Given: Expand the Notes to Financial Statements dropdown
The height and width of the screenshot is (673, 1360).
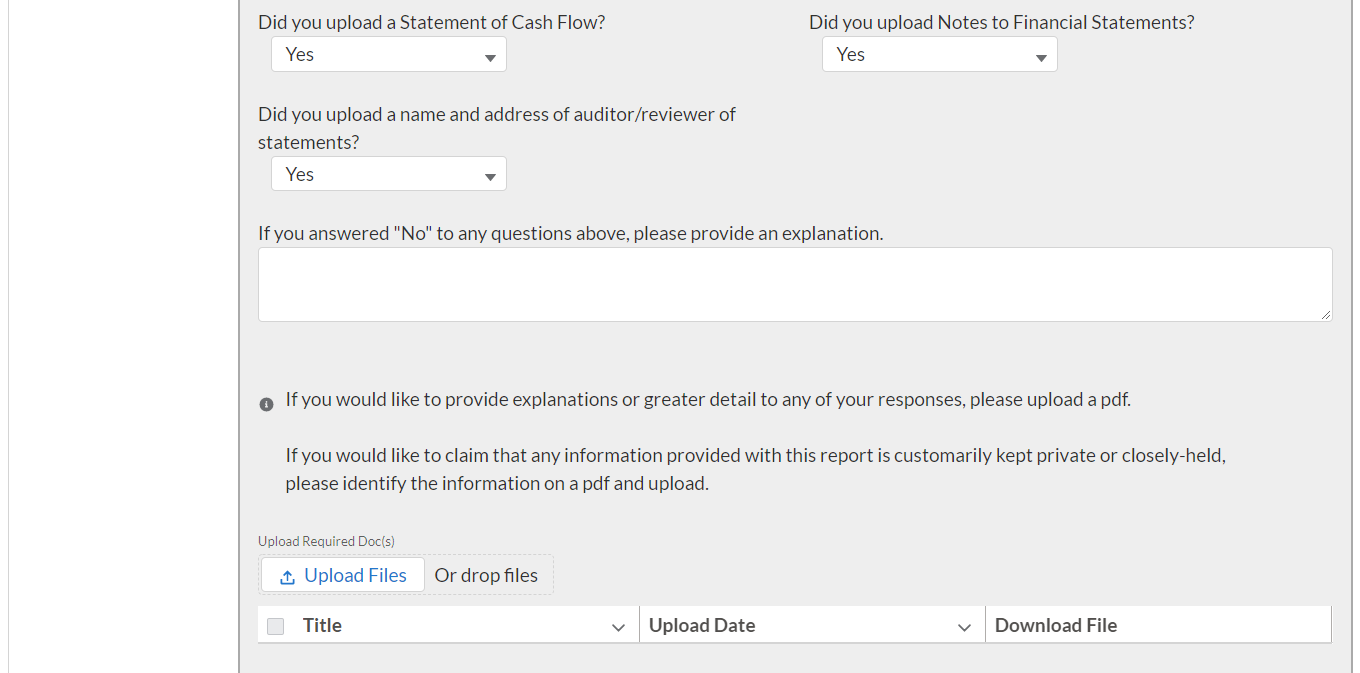Looking at the screenshot, I should [x=939, y=55].
